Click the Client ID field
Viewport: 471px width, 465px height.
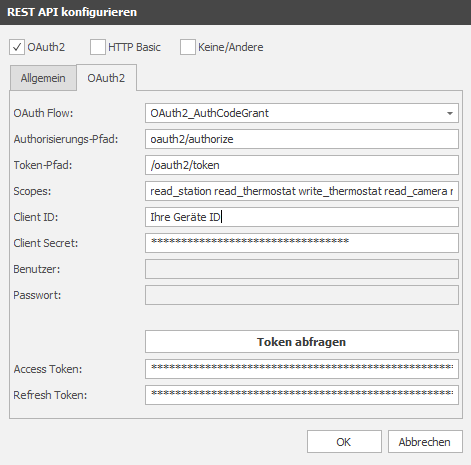coord(302,217)
